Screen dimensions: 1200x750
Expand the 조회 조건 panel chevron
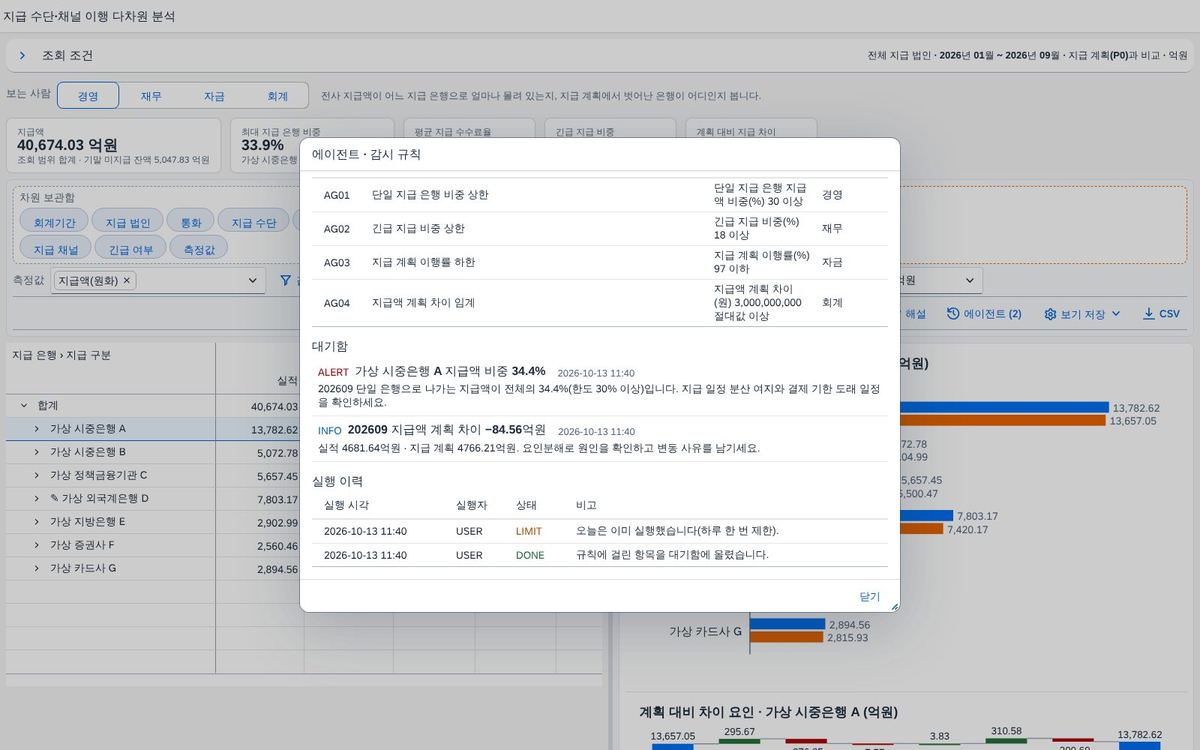(22, 56)
